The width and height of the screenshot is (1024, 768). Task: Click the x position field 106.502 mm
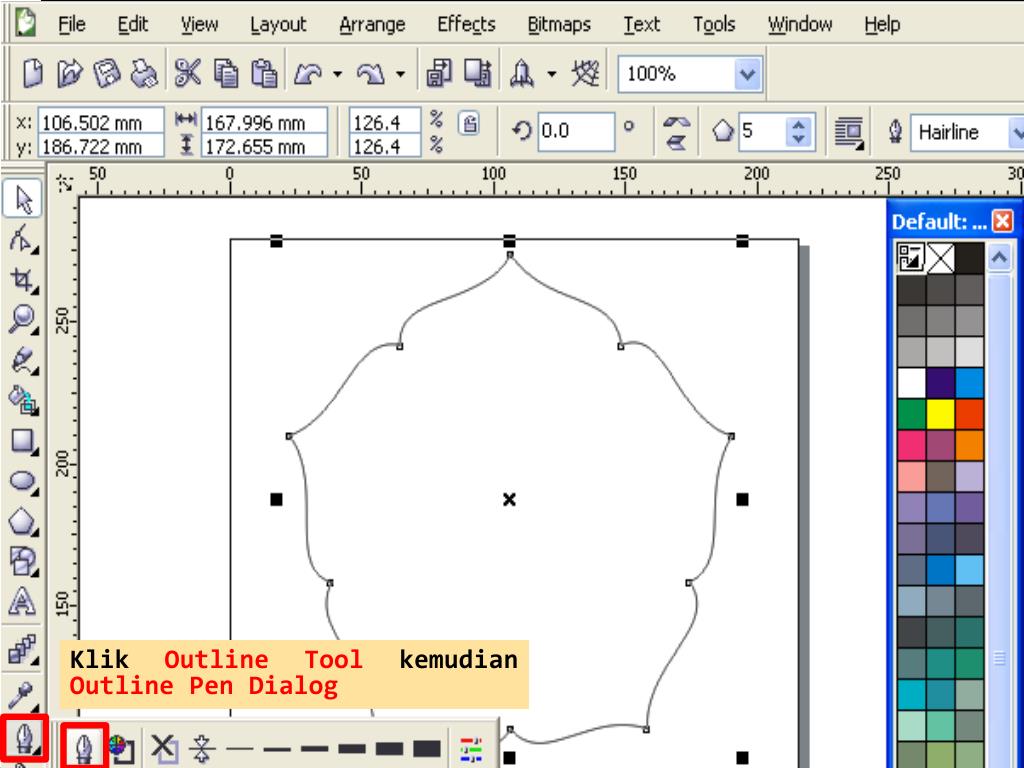(x=101, y=122)
